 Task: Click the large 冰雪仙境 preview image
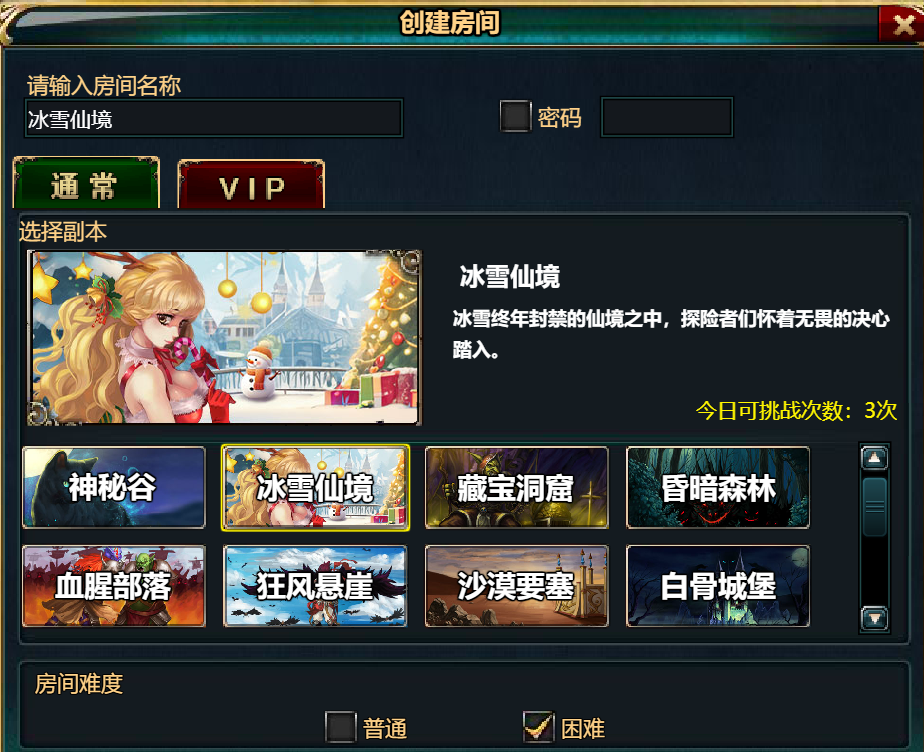click(224, 338)
